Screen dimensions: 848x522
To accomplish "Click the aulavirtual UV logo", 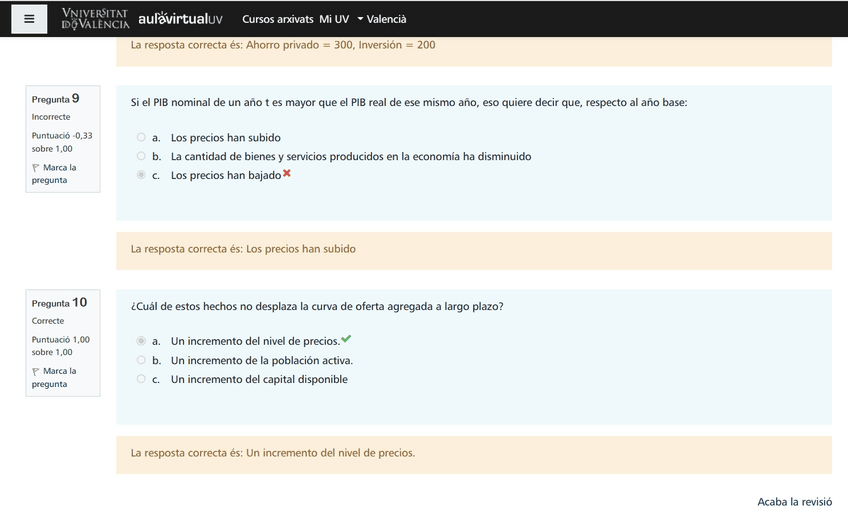I will [x=180, y=19].
